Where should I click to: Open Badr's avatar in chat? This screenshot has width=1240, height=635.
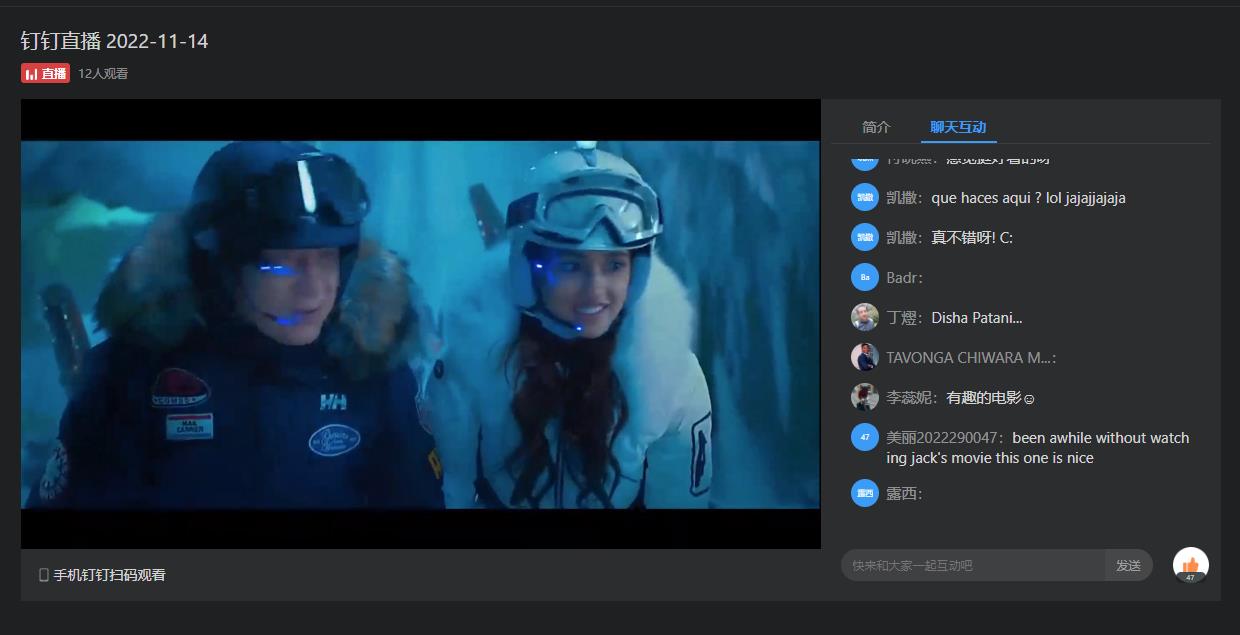864,277
